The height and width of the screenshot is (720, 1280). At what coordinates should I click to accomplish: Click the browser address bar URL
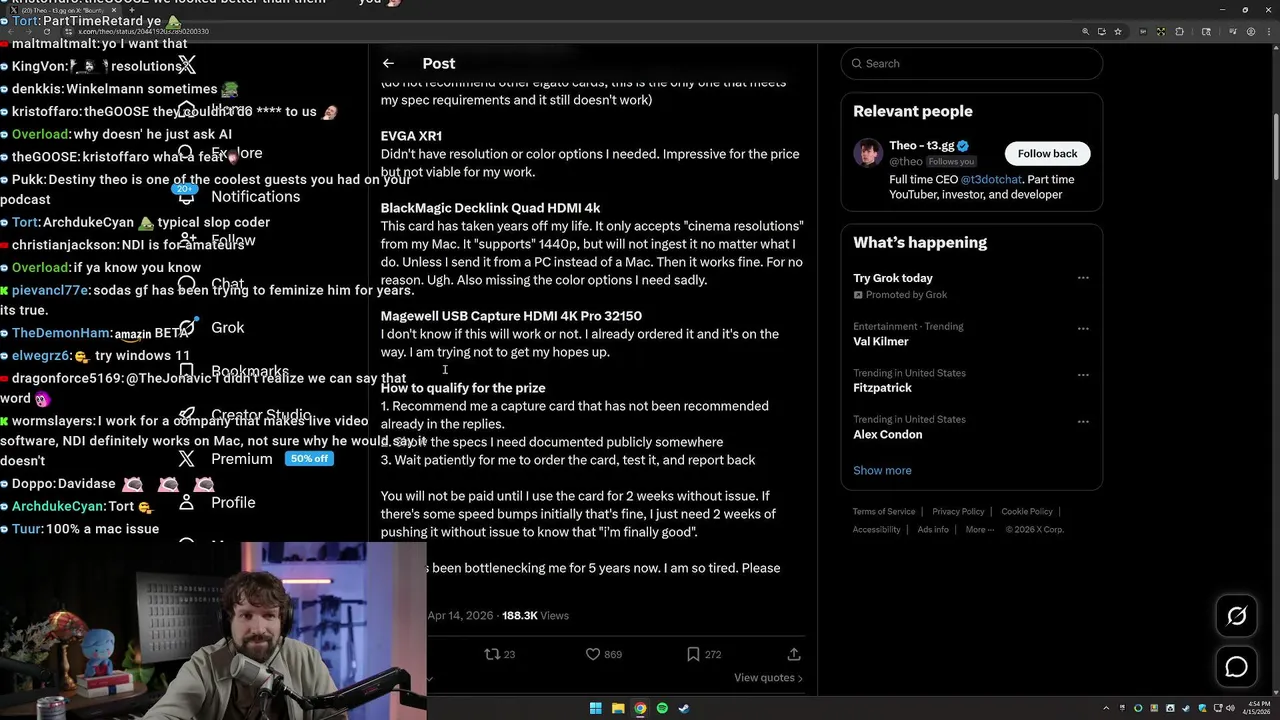pyautogui.click(x=144, y=31)
